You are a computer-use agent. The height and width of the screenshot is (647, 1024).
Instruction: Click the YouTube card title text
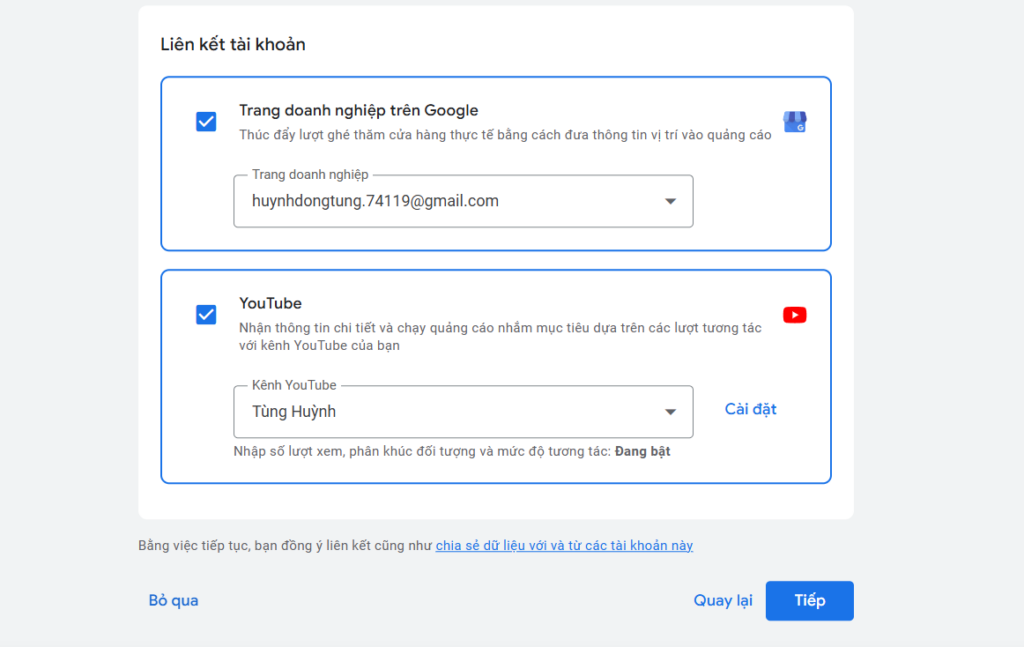click(270, 304)
